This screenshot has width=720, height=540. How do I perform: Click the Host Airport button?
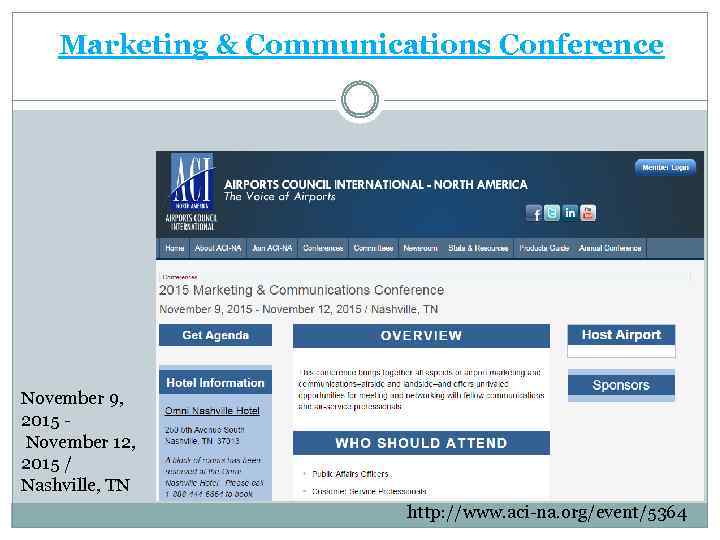(621, 335)
